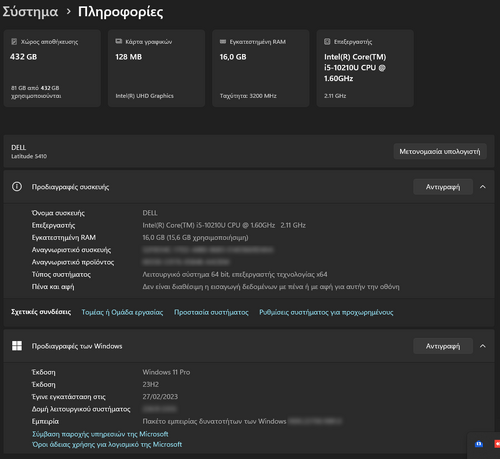Go back to Σύστημα in the breadcrumb
Viewport: 500px width, 459px height.
(x=30, y=12)
